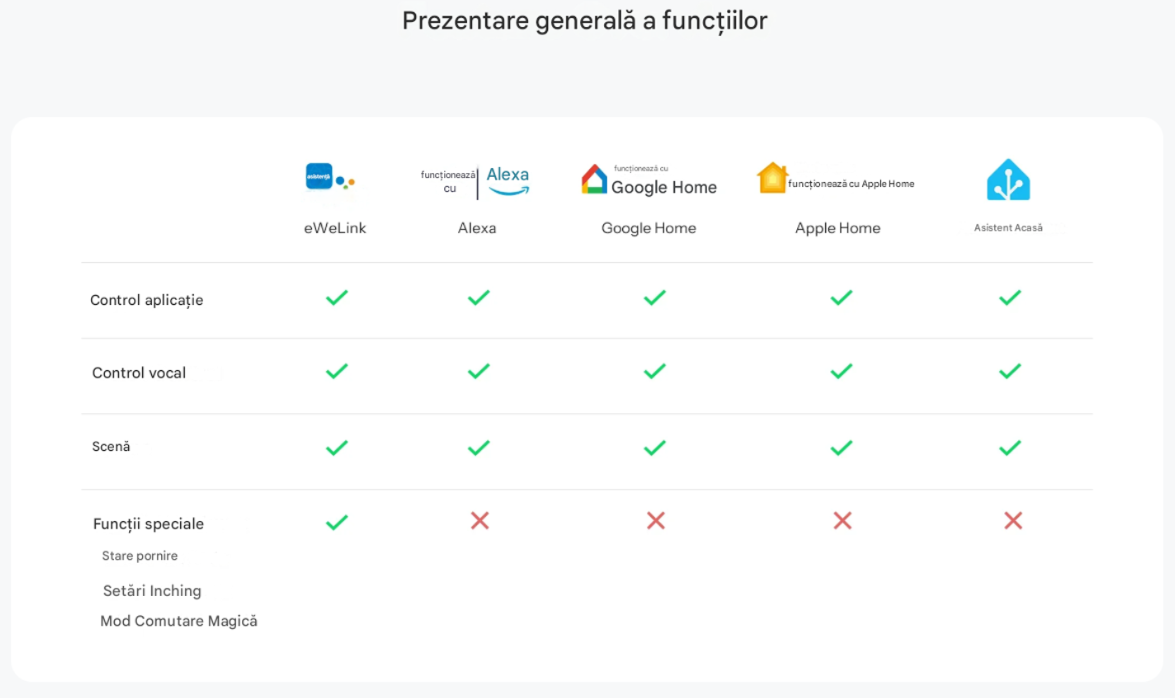
Task: Click the Alexa logo icon
Action: (507, 181)
